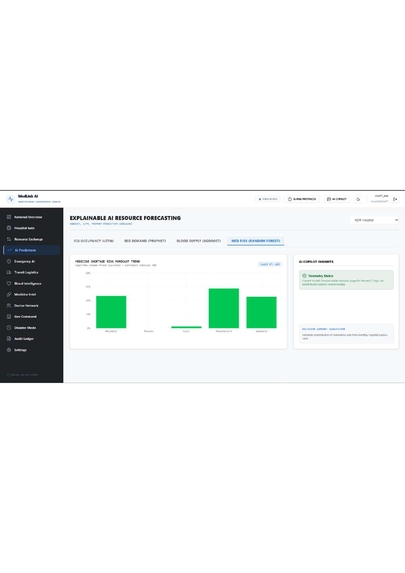Click the Medicine Intel pill icon
Viewport: 405px width, 573px height.
(9, 294)
